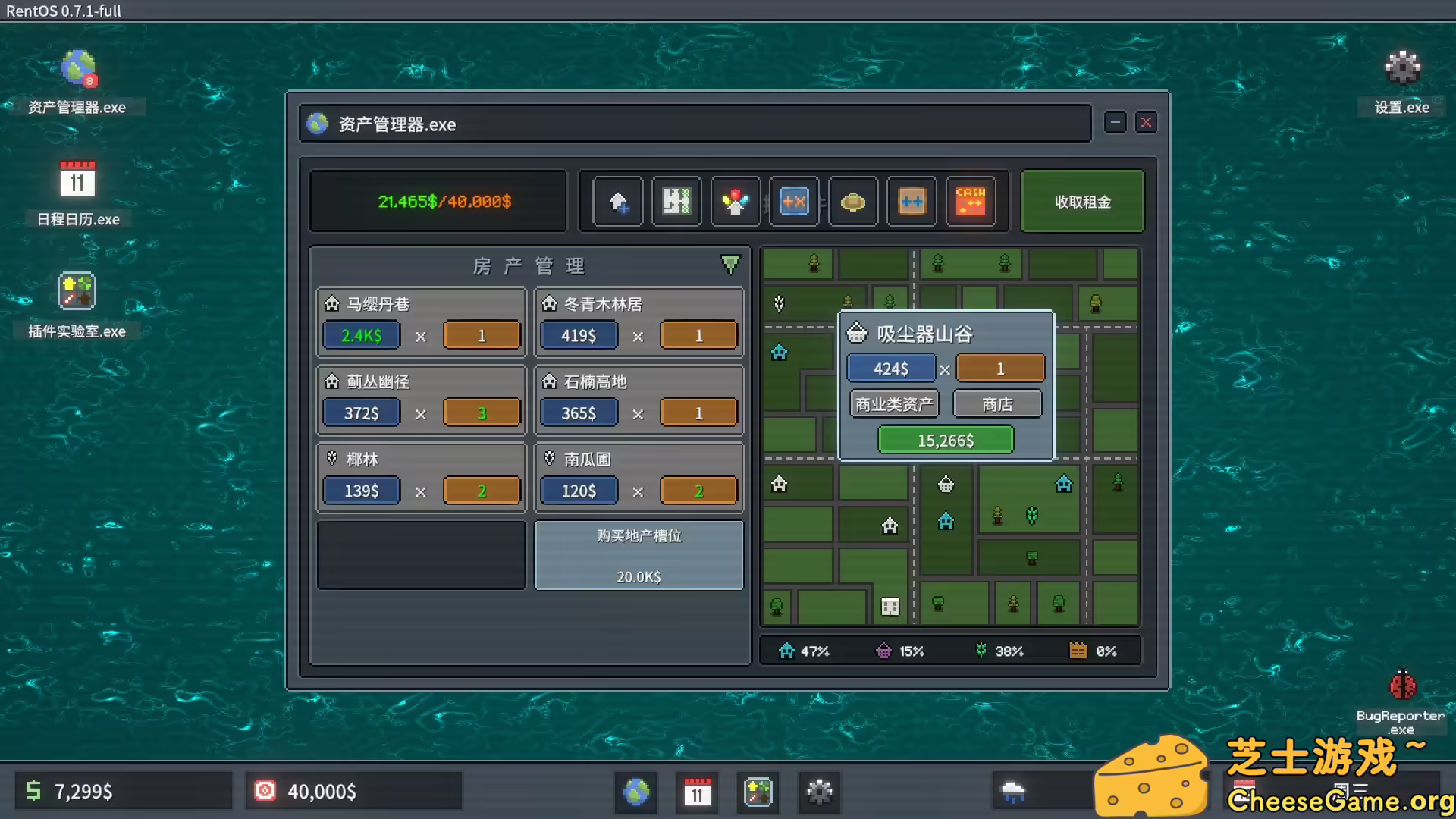Open 插件实验室.exe desktop icon

[75, 303]
